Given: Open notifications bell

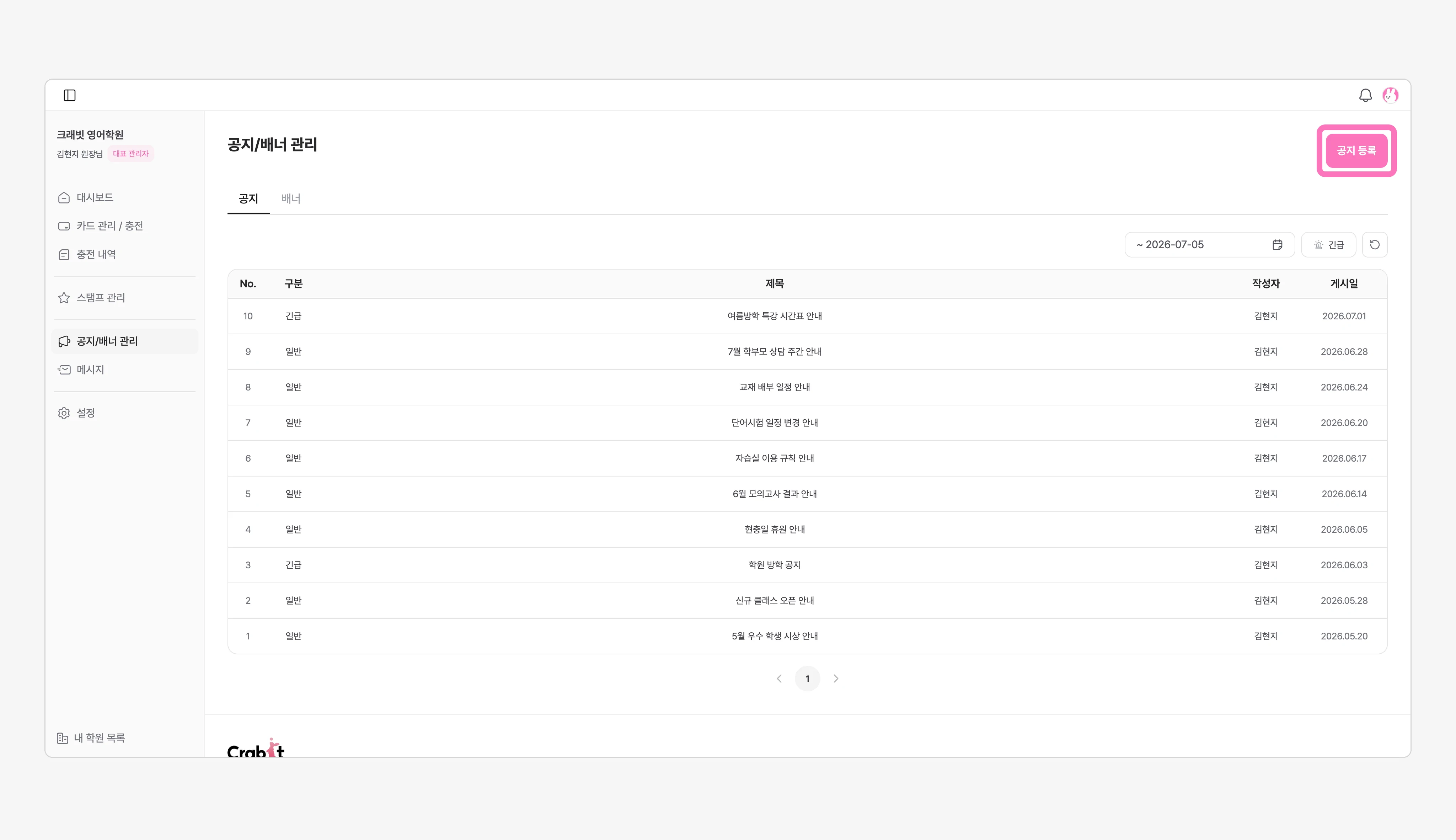Looking at the screenshot, I should pyautogui.click(x=1365, y=95).
